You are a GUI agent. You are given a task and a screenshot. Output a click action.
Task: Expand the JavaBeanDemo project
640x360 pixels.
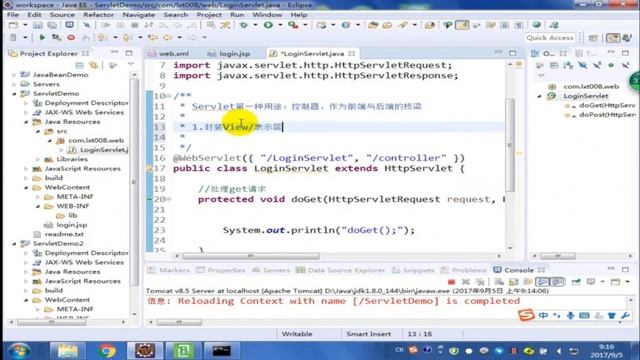(14, 75)
